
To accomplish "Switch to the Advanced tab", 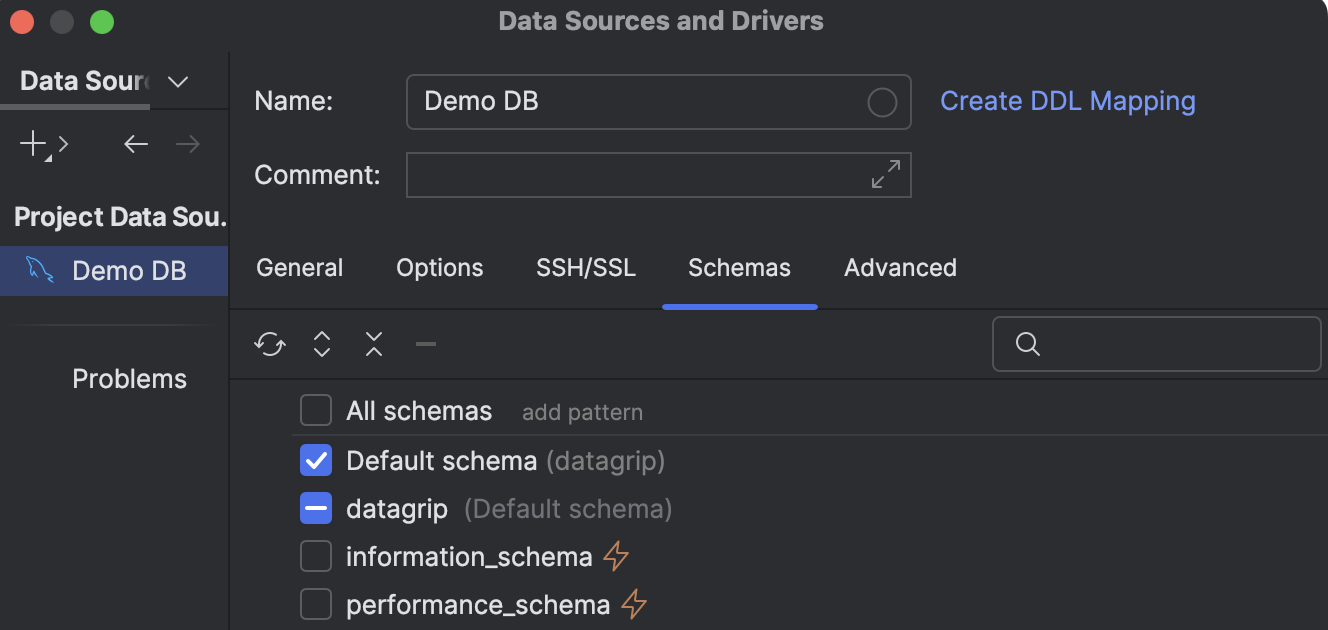I will [899, 267].
